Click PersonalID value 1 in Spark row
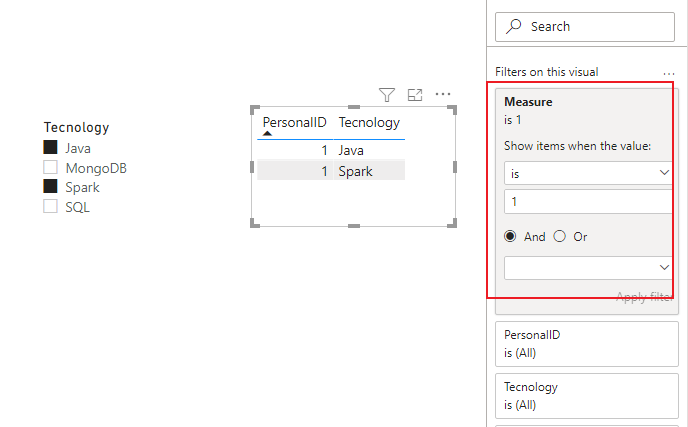 coord(324,171)
